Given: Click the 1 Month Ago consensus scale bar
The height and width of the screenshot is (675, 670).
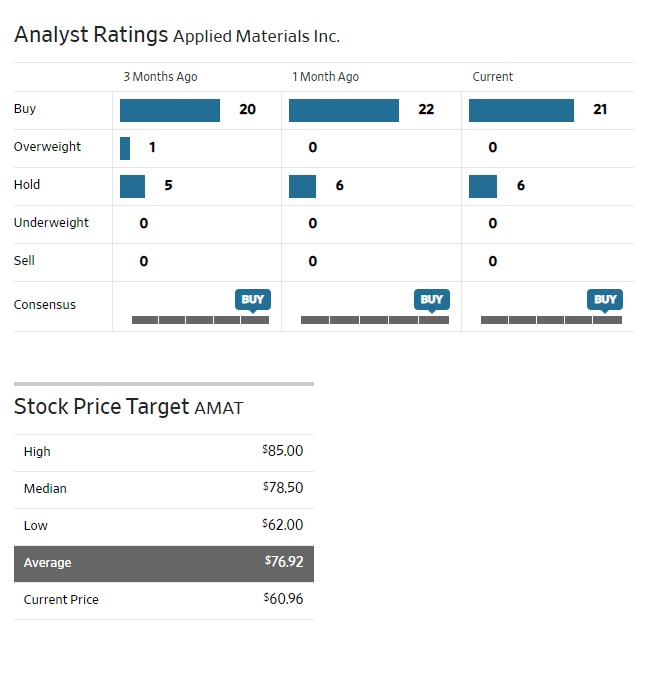Looking at the screenshot, I should point(374,320).
